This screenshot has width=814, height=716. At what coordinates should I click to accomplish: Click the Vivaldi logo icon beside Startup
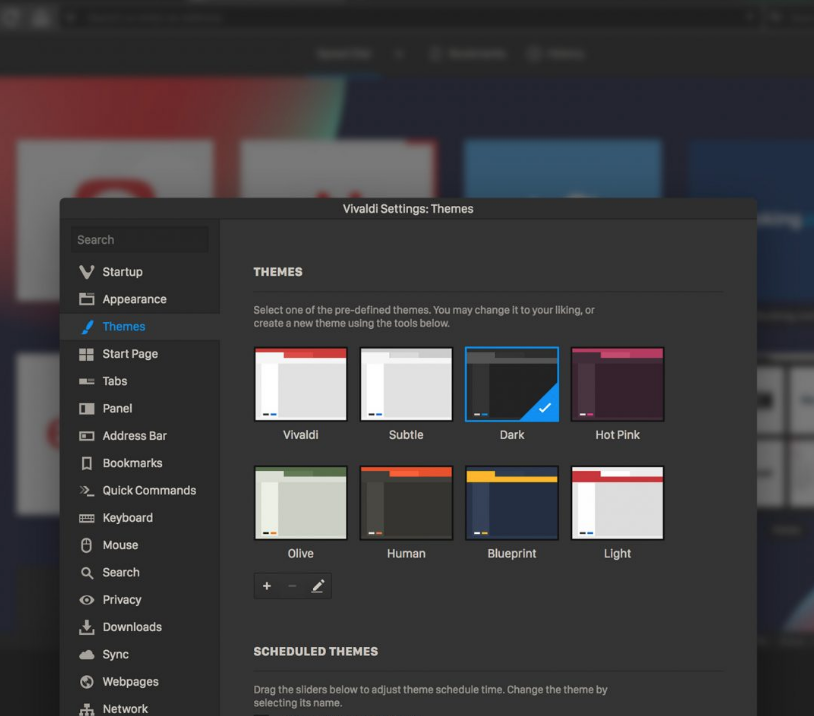[x=87, y=272]
